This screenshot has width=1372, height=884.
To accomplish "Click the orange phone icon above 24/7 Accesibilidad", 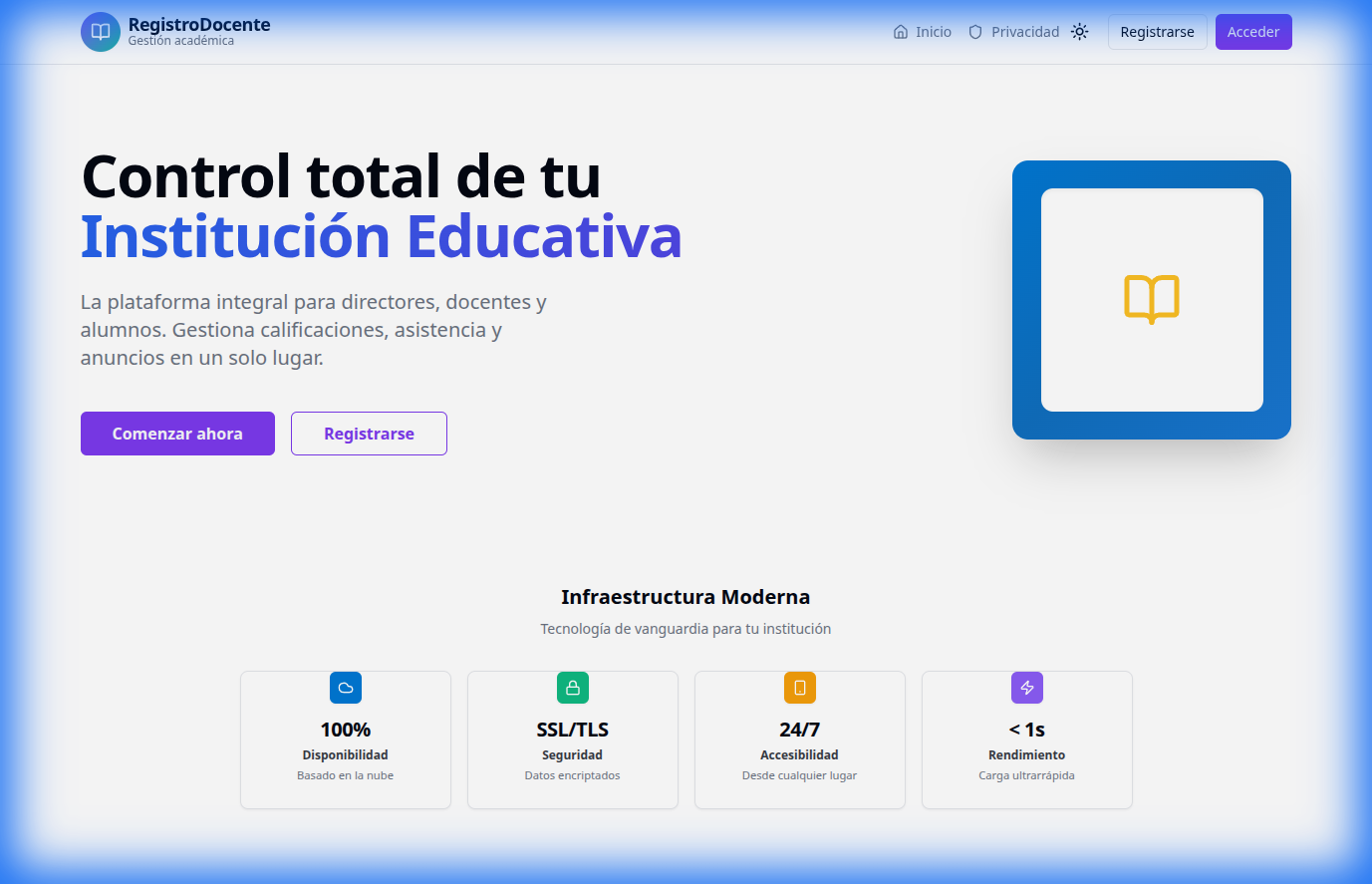I will click(x=799, y=687).
